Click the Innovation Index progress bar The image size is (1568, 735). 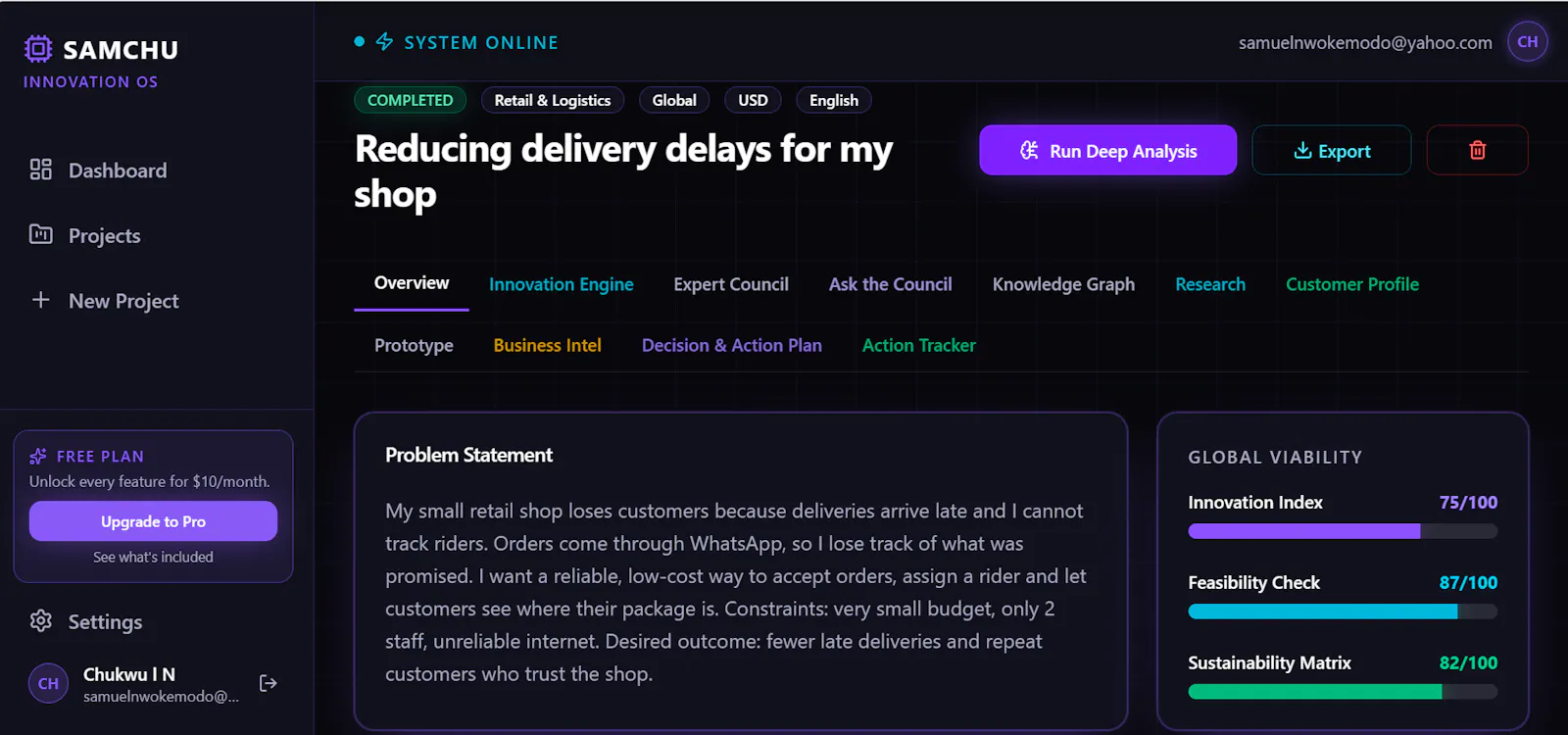[1343, 531]
